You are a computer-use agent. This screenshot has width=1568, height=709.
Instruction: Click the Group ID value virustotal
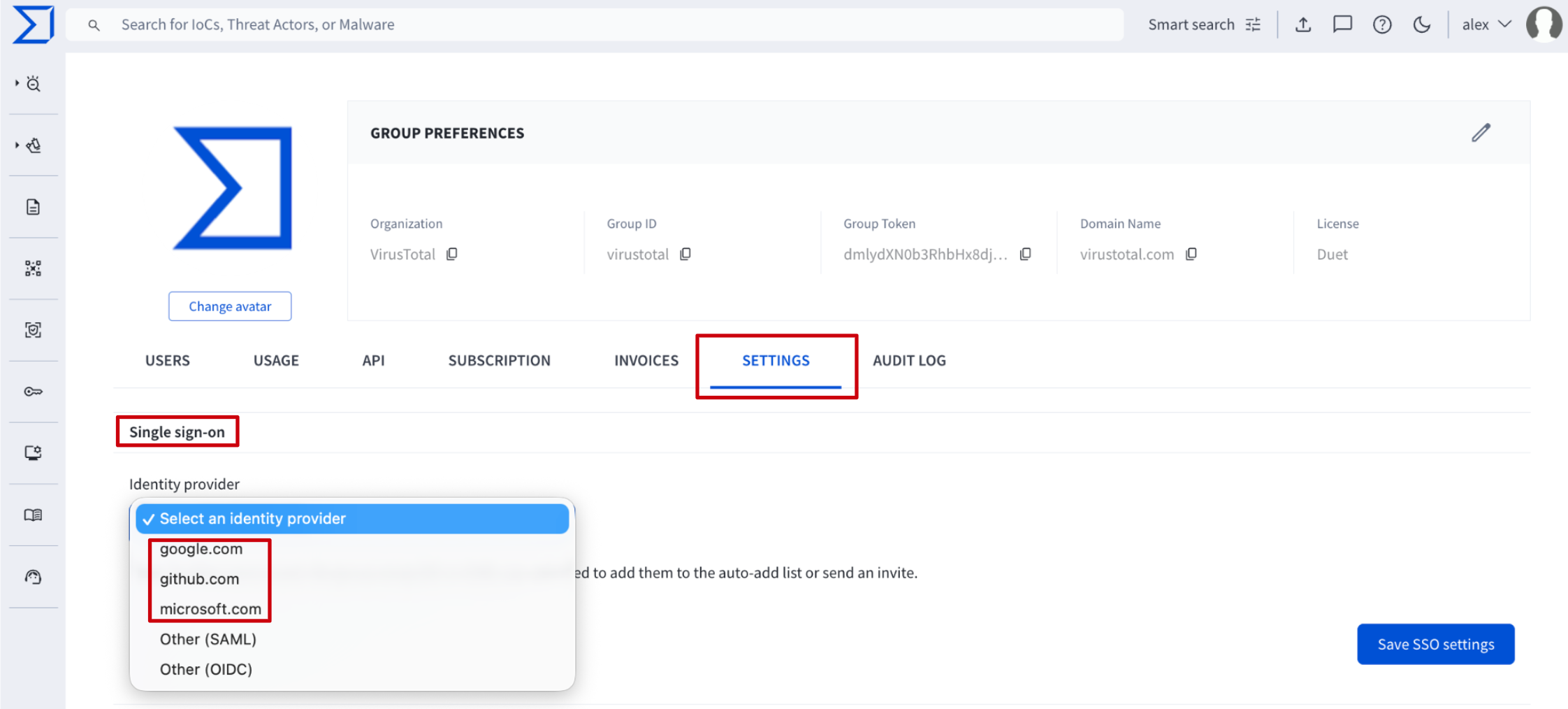(x=638, y=255)
